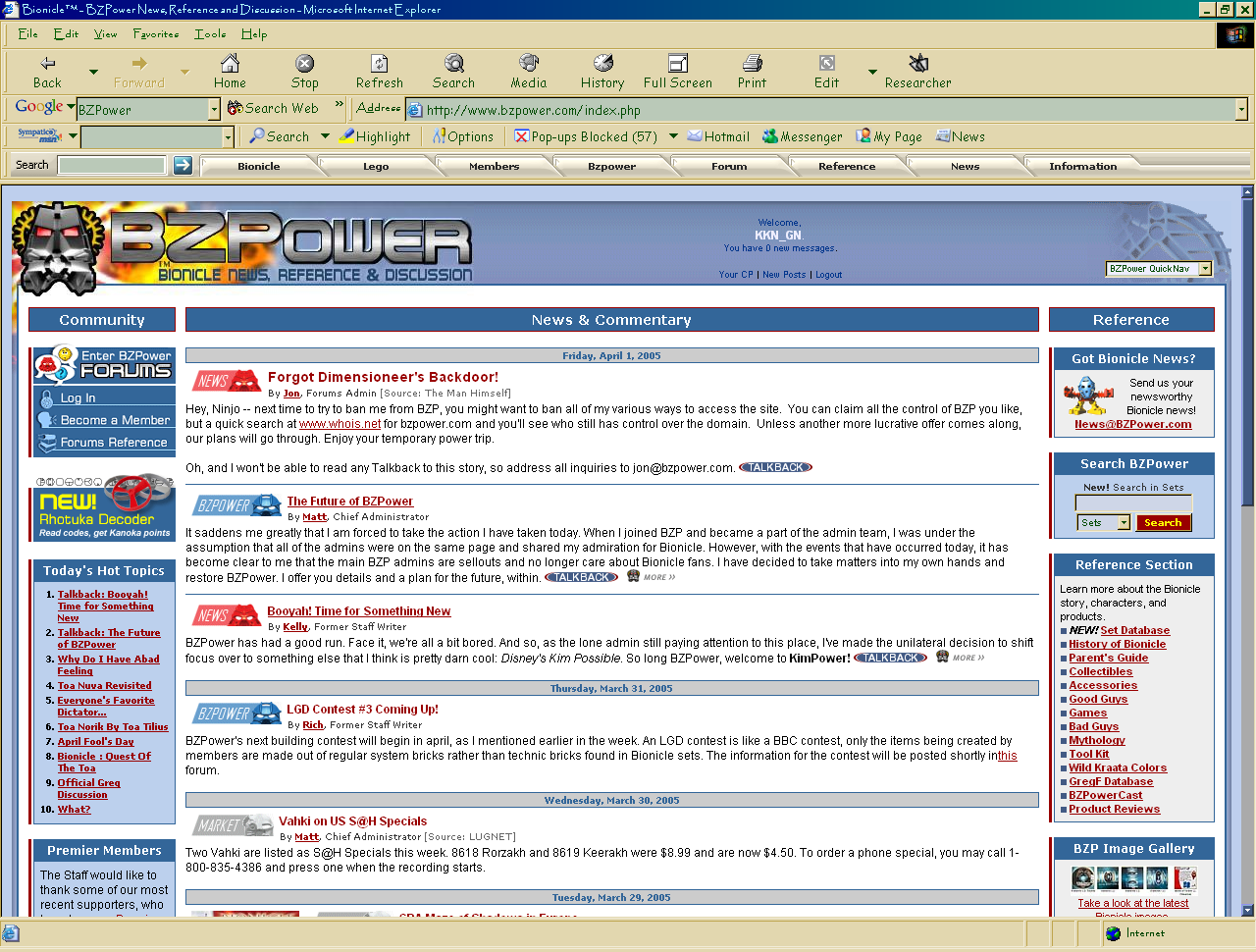Select the Reference tab
Screen dimensions: 1256x952
click(847, 167)
